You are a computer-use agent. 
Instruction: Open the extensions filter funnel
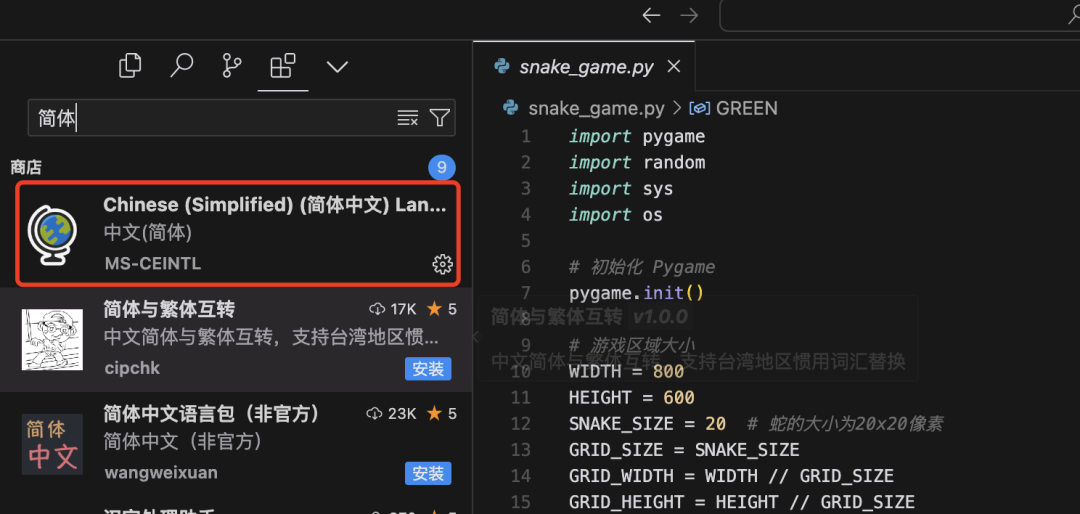tap(439, 118)
